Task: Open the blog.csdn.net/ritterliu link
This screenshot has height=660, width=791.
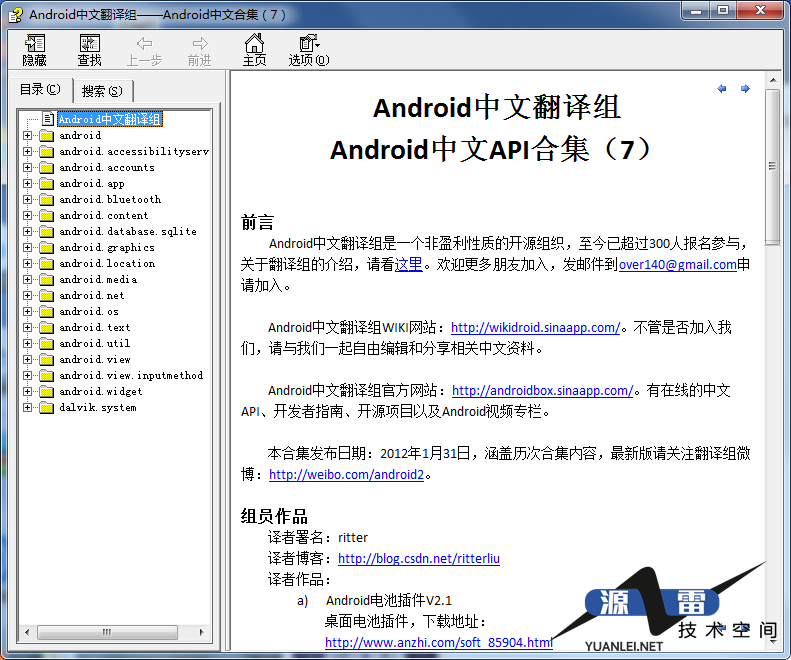Action: tap(419, 559)
